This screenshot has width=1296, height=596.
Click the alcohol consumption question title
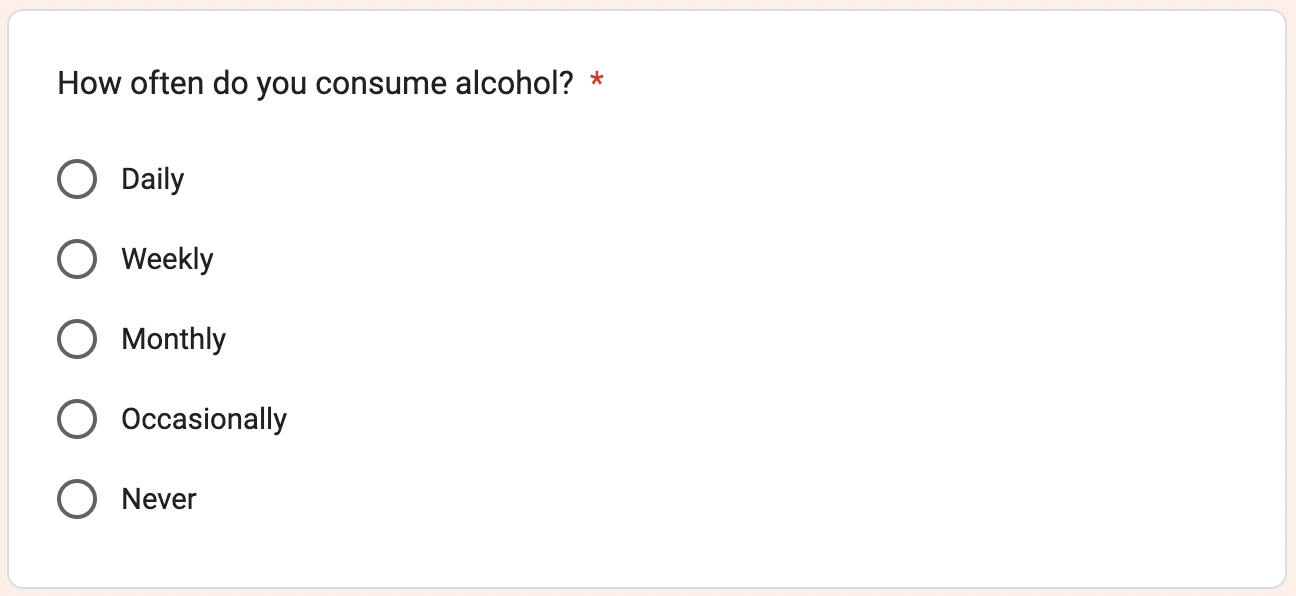[x=315, y=83]
